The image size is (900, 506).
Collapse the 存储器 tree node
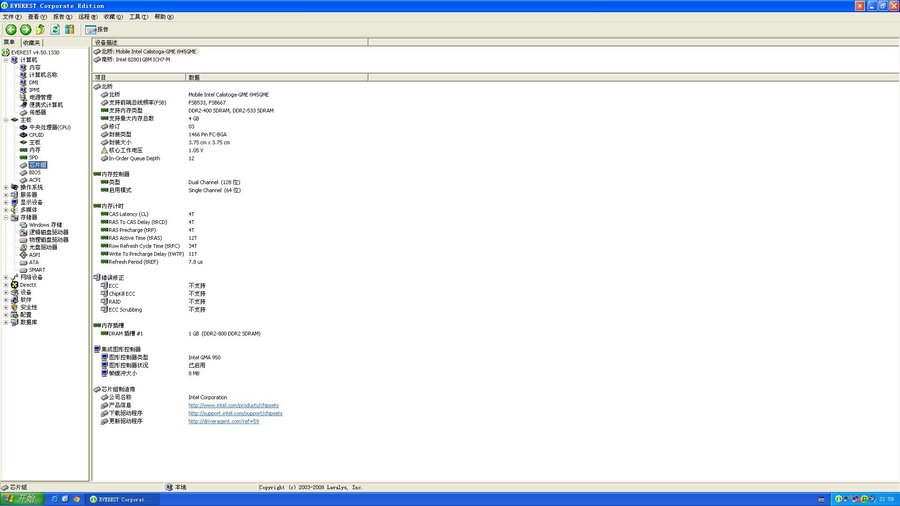[6, 217]
